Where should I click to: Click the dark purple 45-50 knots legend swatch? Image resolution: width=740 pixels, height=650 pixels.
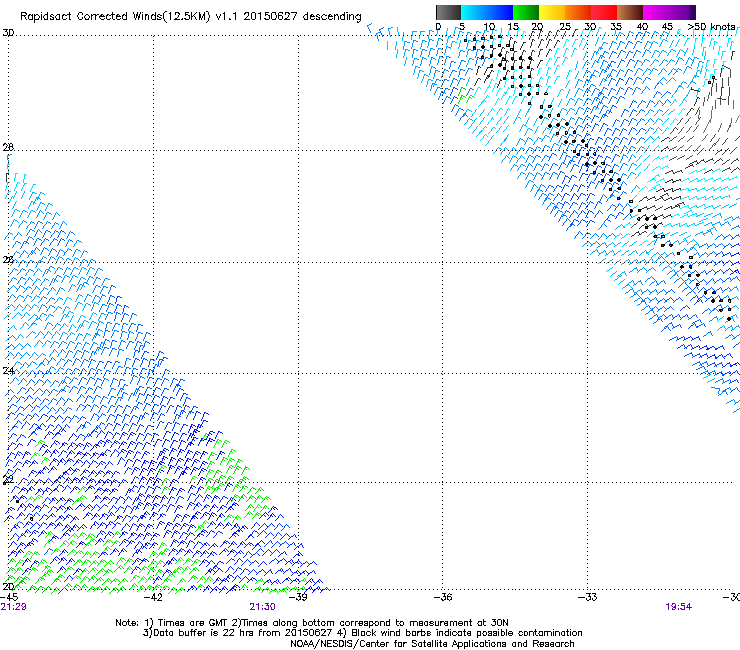click(x=682, y=12)
